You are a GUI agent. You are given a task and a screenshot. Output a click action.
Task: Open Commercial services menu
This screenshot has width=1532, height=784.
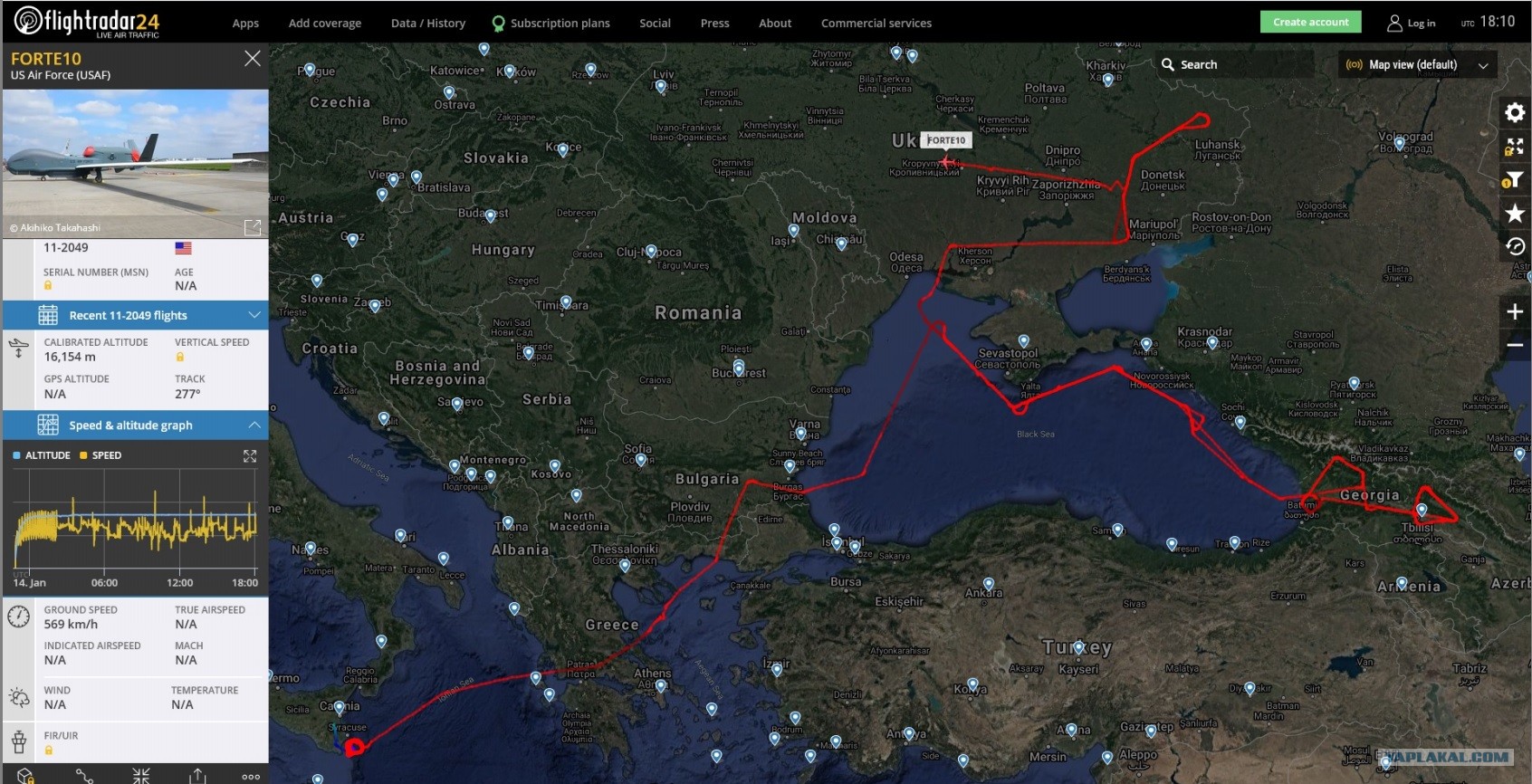point(876,24)
